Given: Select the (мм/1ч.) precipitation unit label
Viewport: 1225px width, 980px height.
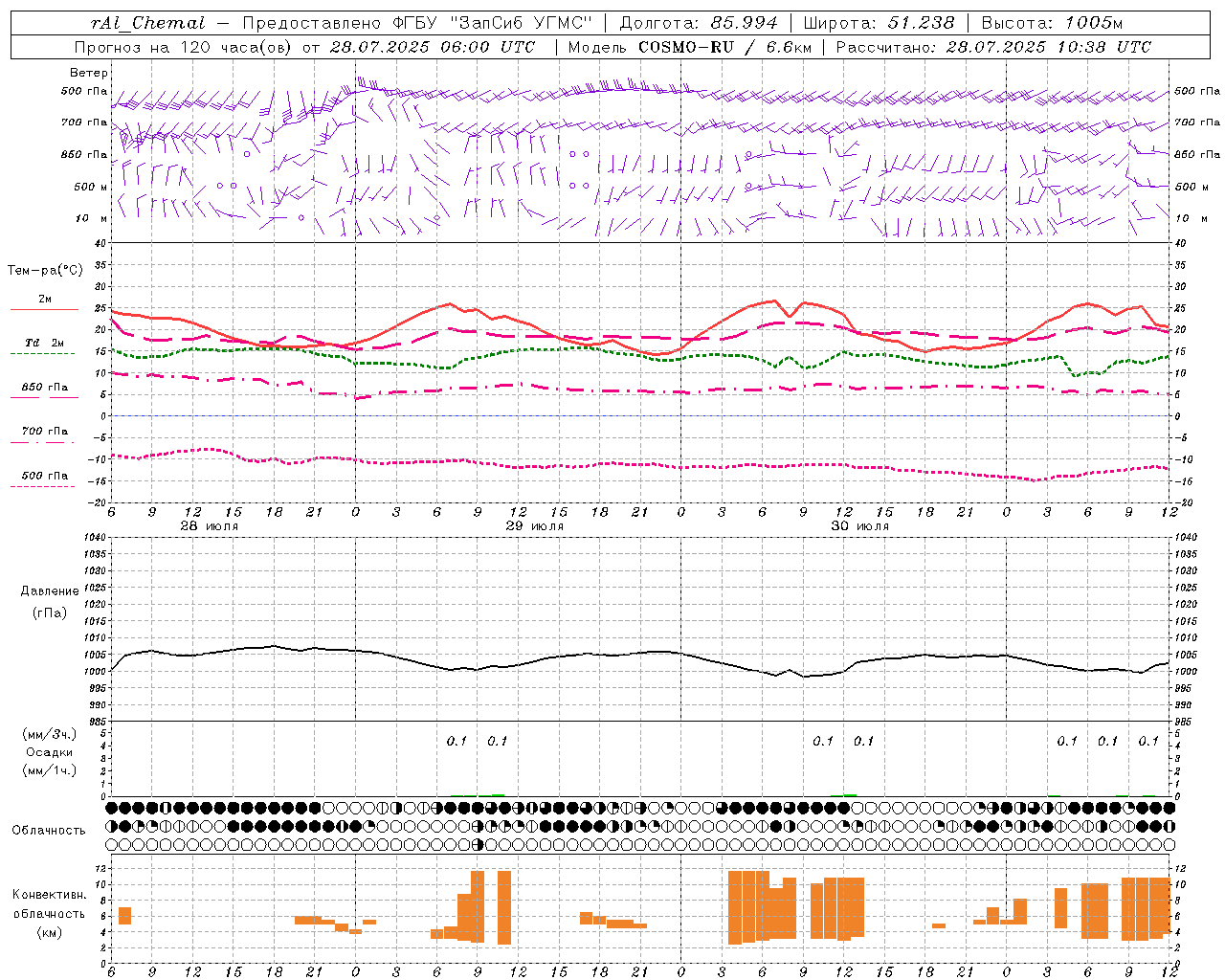Looking at the screenshot, I should [50, 770].
